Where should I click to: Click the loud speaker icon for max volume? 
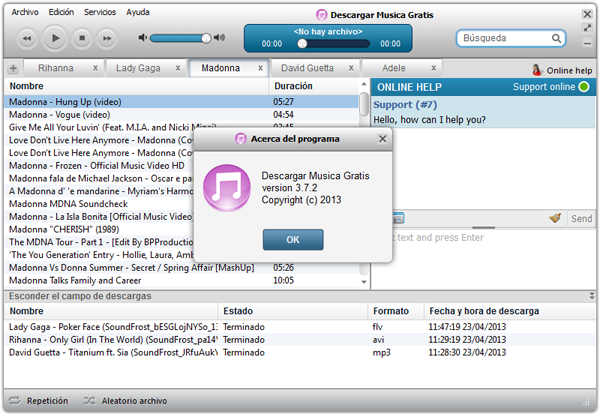[219, 37]
